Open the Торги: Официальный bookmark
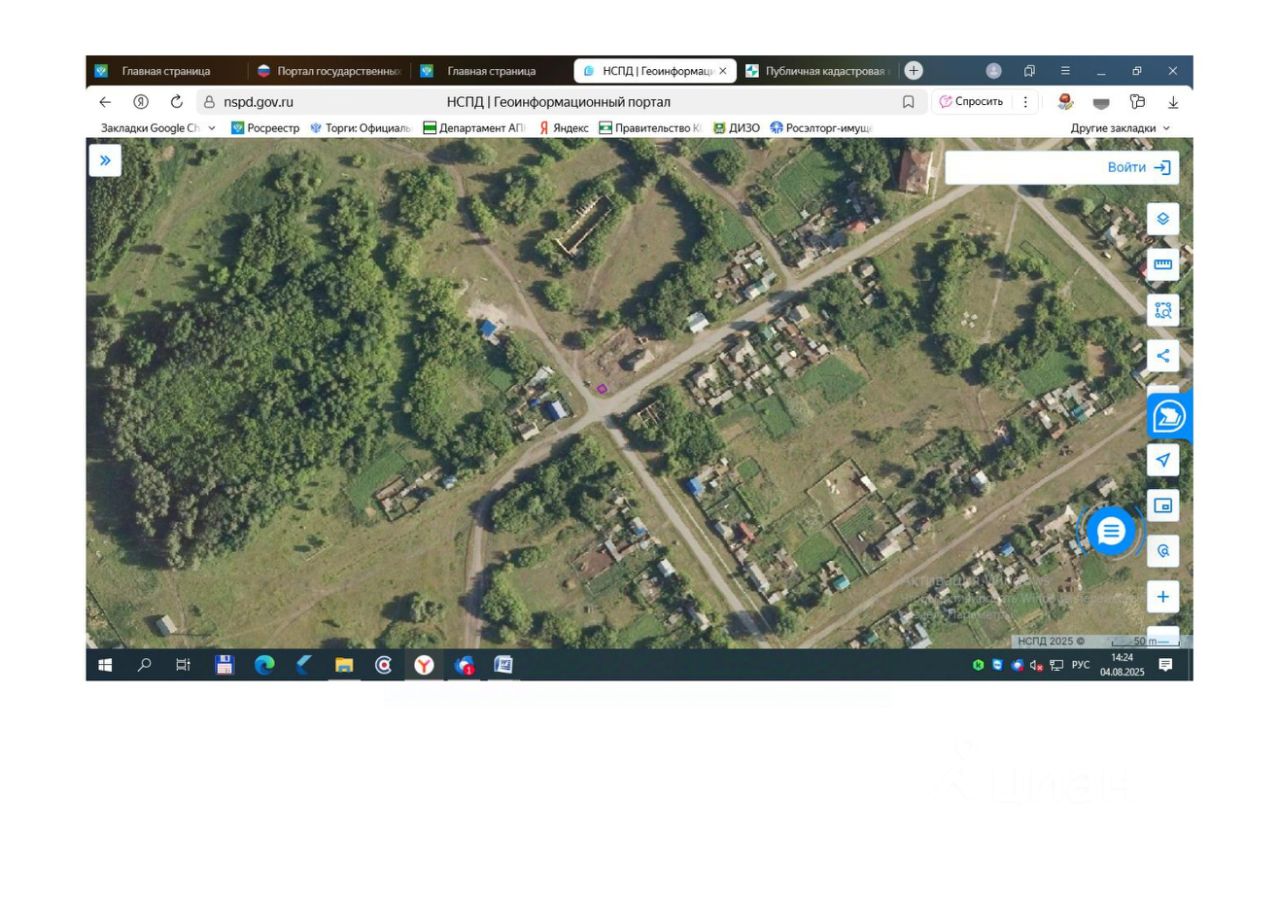The height and width of the screenshot is (904, 1280). coord(360,128)
